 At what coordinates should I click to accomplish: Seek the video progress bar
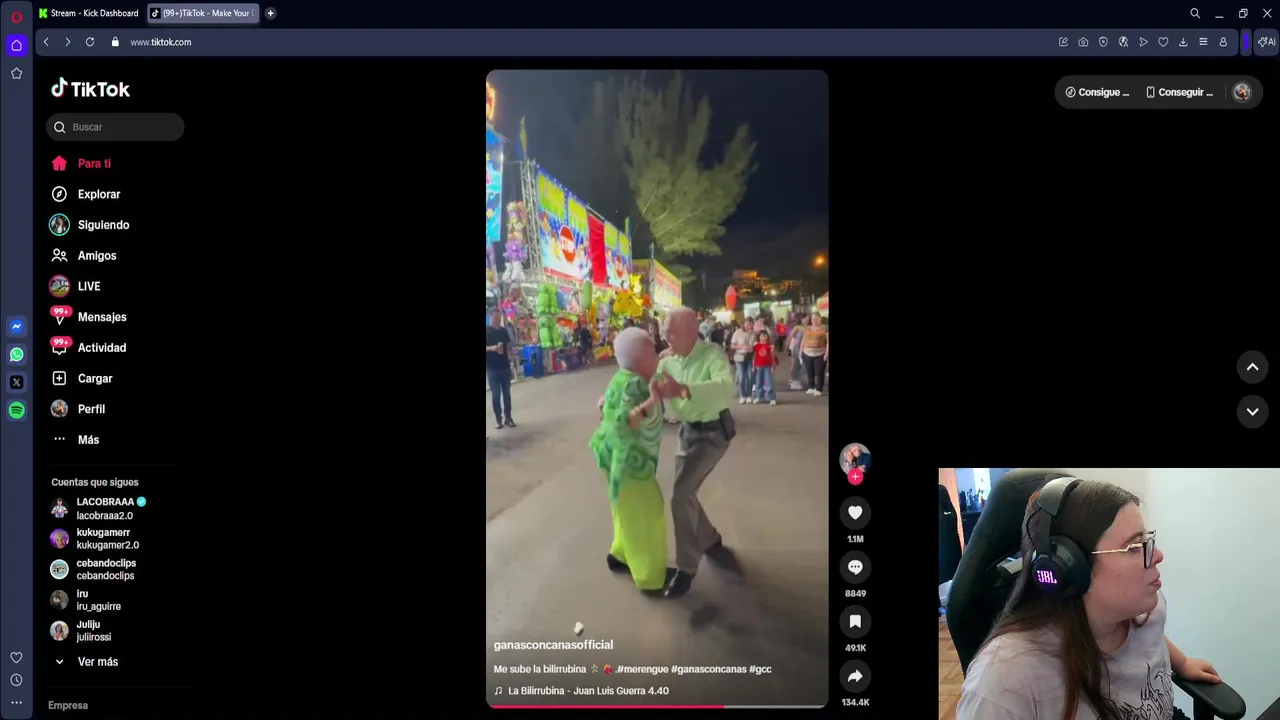(657, 706)
